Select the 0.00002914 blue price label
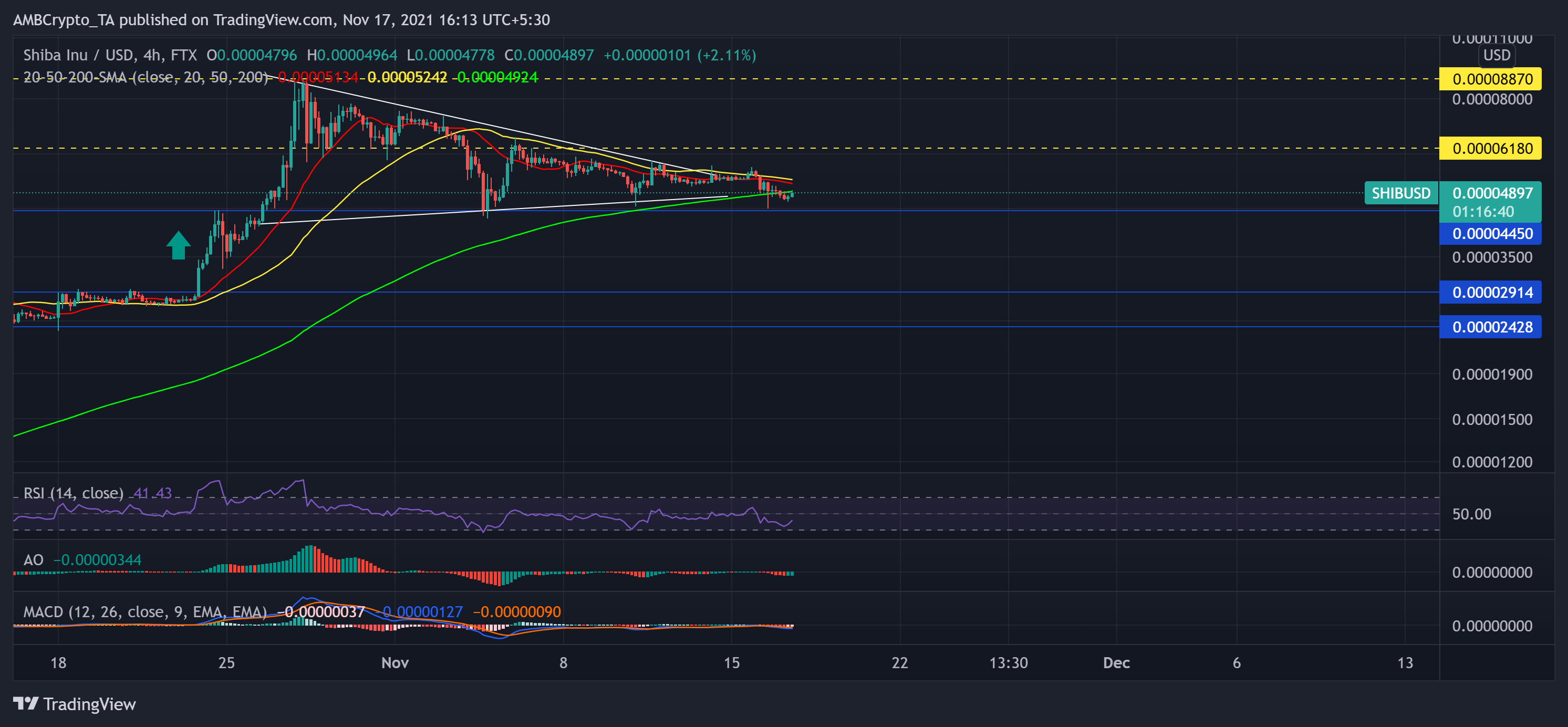This screenshot has height=727, width=1568. pyautogui.click(x=1490, y=292)
